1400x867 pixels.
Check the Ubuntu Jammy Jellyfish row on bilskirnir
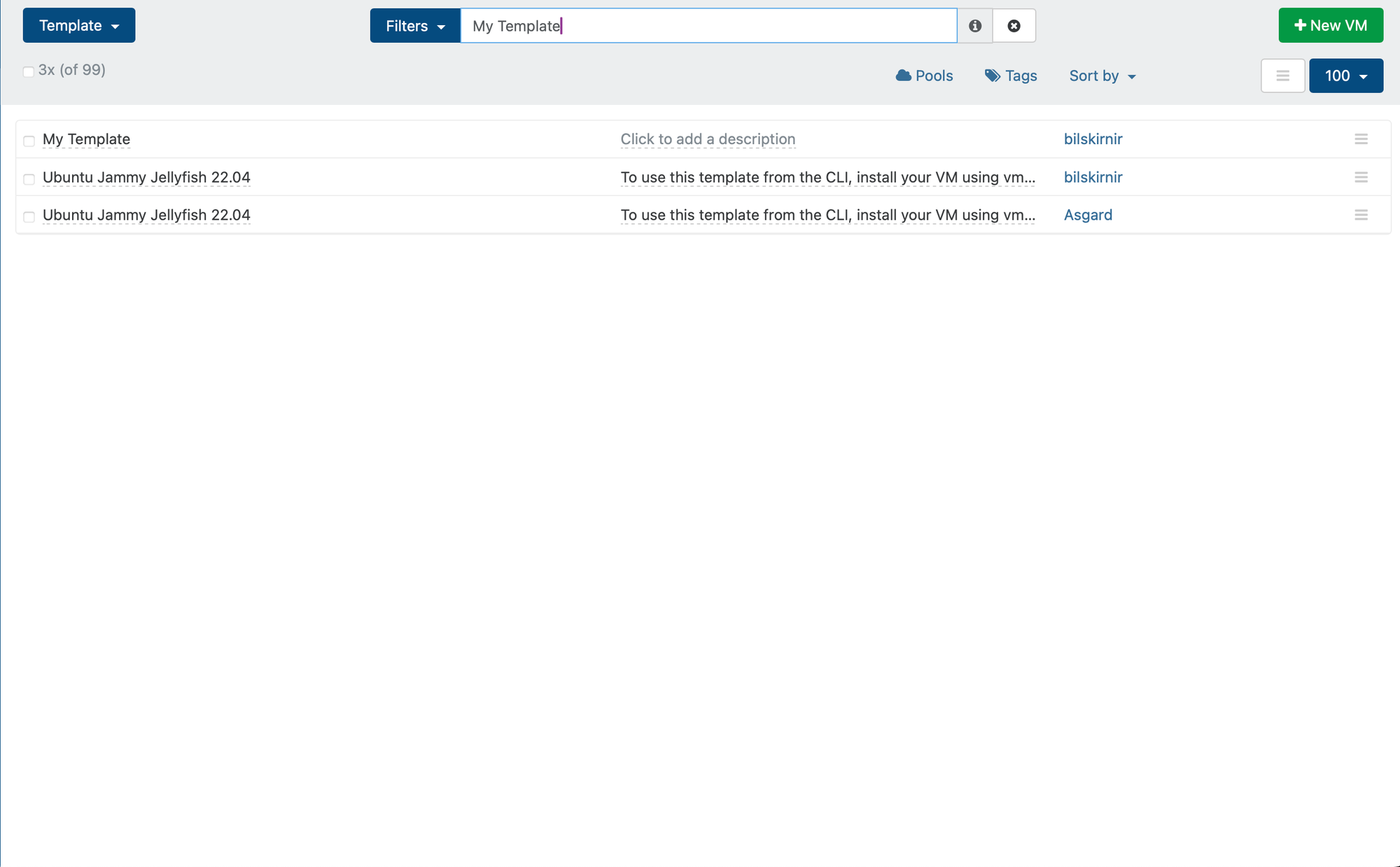coord(29,178)
